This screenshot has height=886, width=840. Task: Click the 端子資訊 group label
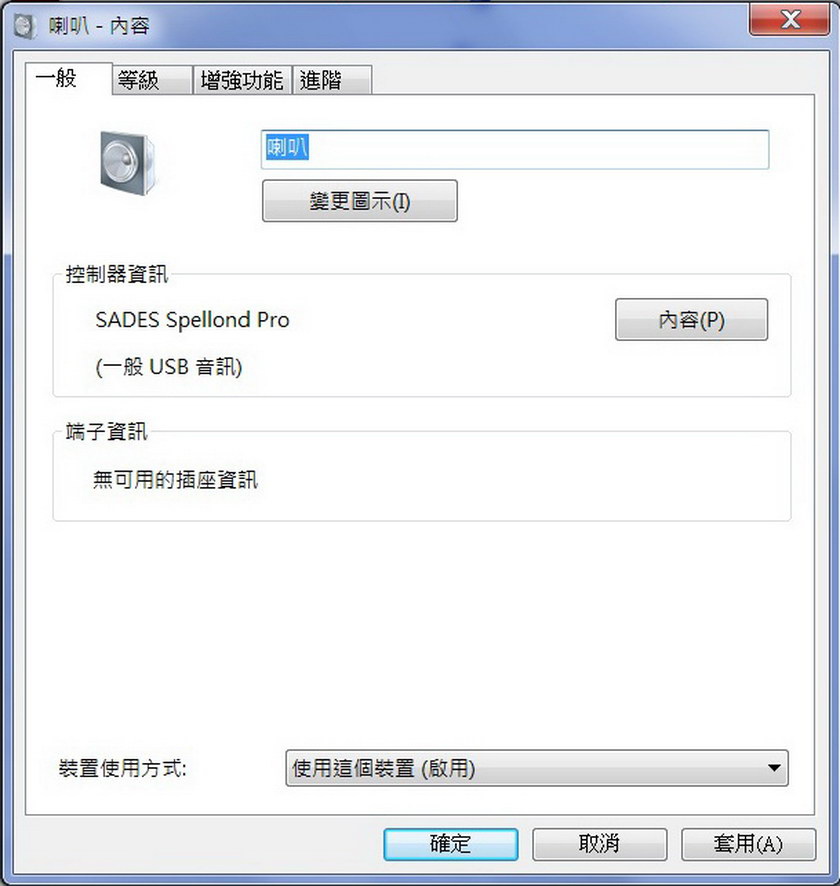pos(106,432)
